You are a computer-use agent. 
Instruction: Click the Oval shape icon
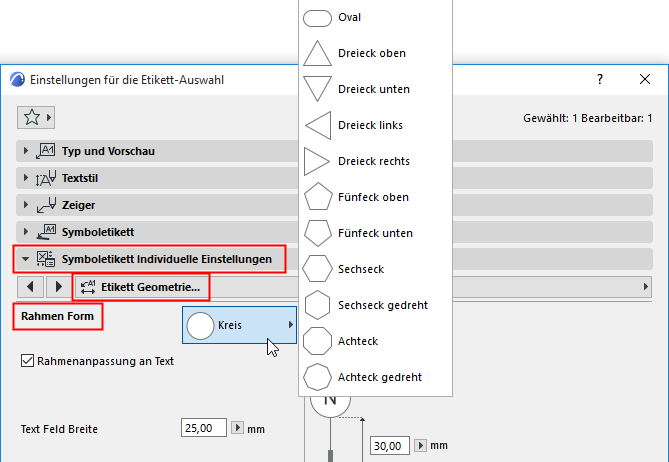317,18
